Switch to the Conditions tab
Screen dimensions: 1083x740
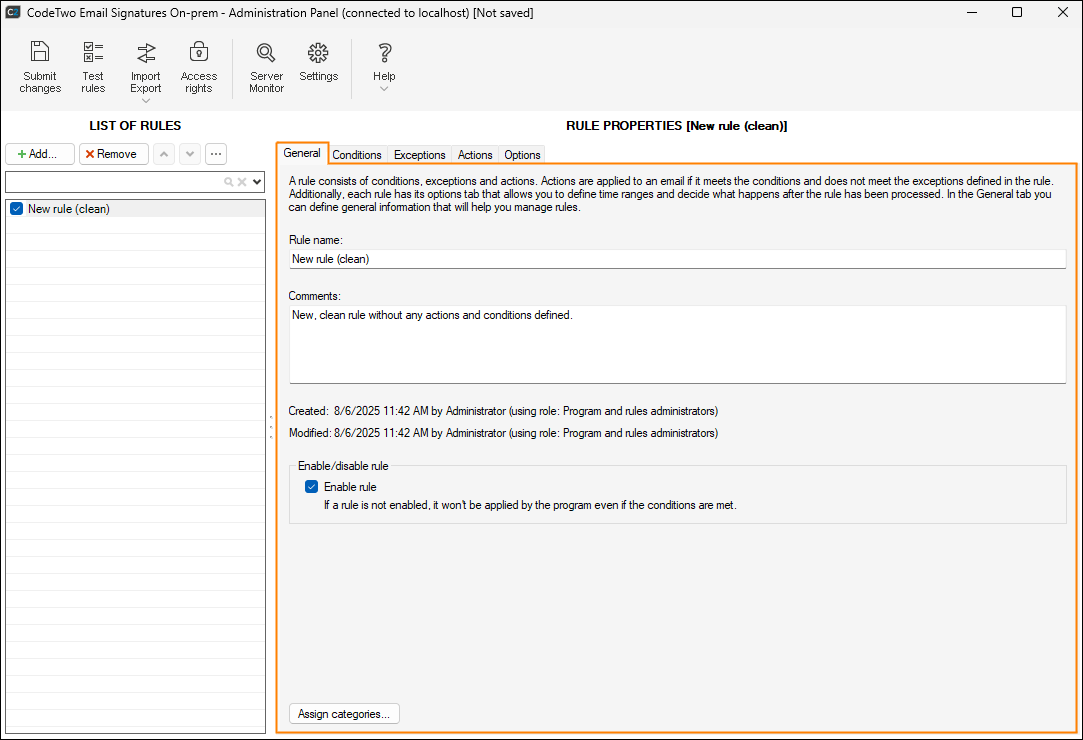click(x=357, y=155)
